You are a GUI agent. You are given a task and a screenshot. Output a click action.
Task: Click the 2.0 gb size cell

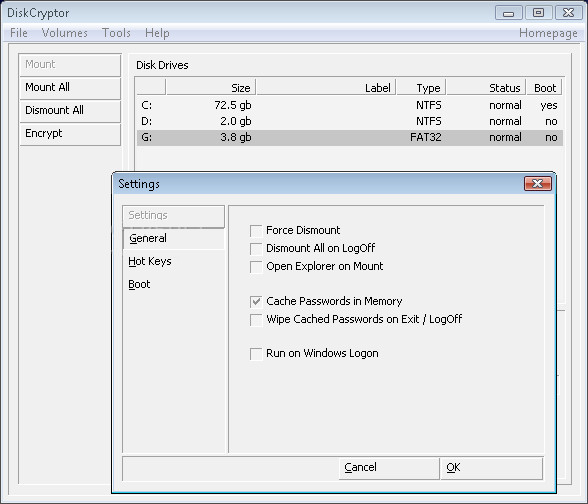coord(236,122)
